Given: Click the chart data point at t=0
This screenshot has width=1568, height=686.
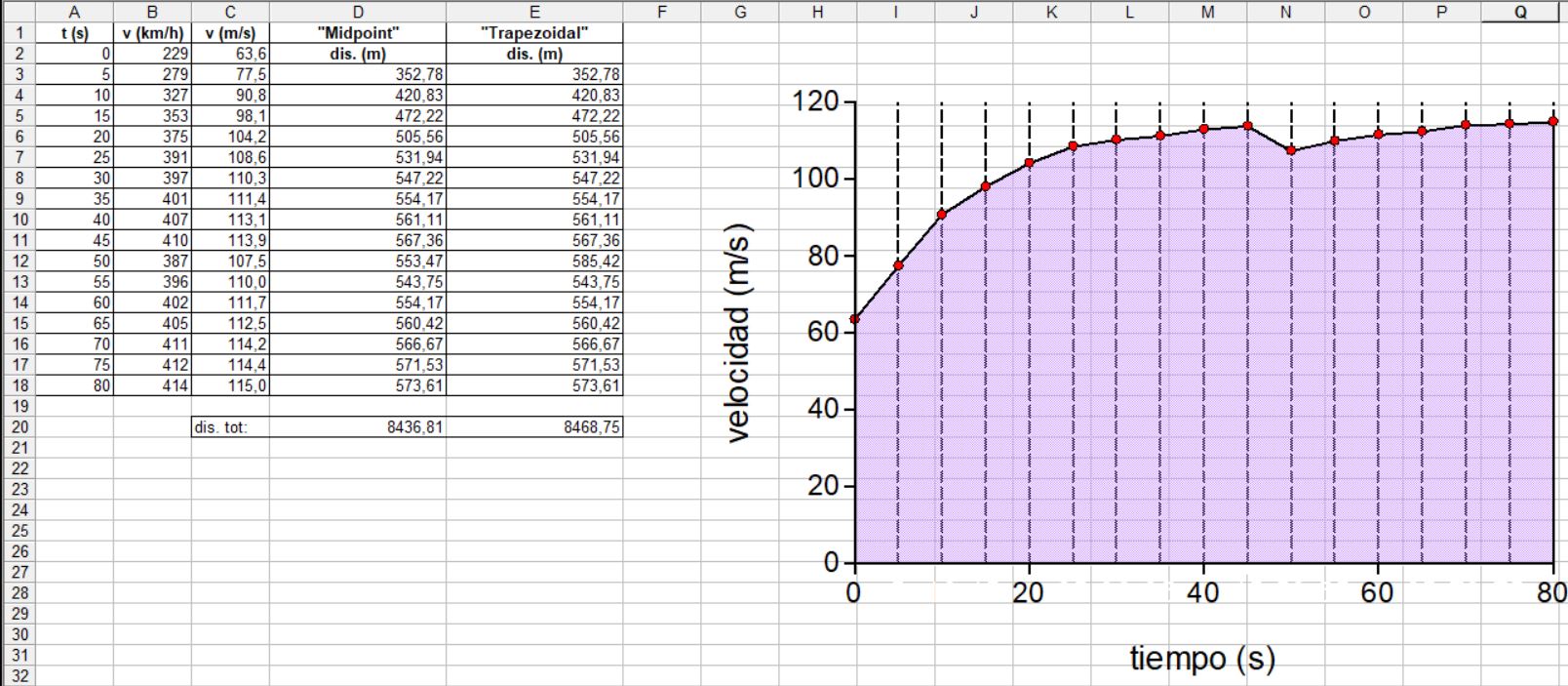Looking at the screenshot, I should pos(854,319).
